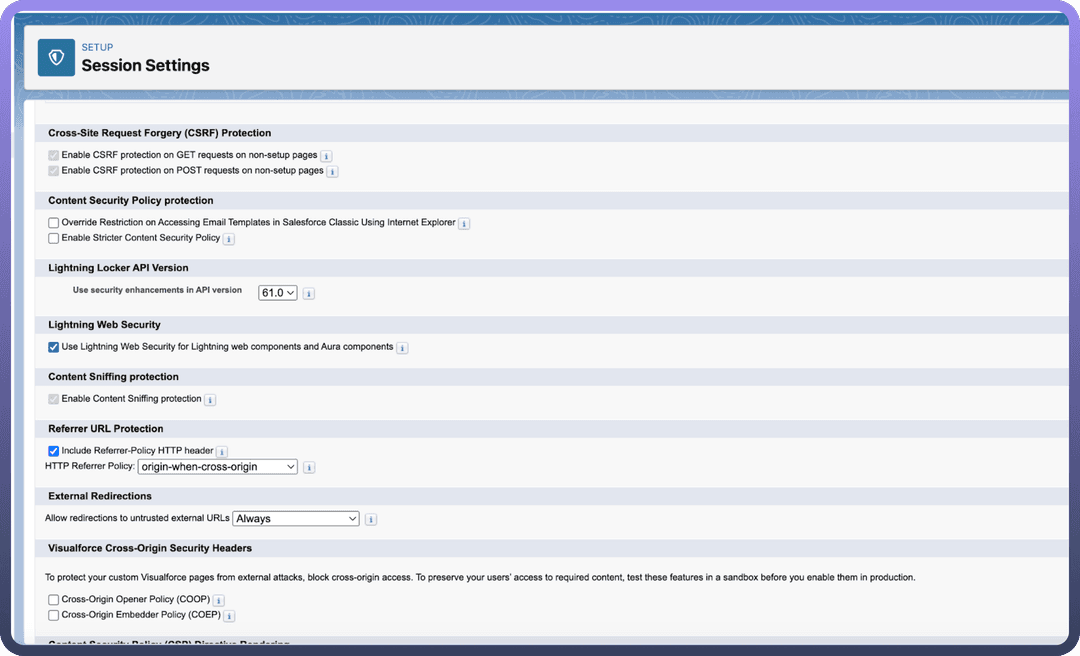Viewport: 1080px width, 656px height.
Task: Disable Include Referrer-Policy HTTP header checkbox
Action: click(x=54, y=451)
